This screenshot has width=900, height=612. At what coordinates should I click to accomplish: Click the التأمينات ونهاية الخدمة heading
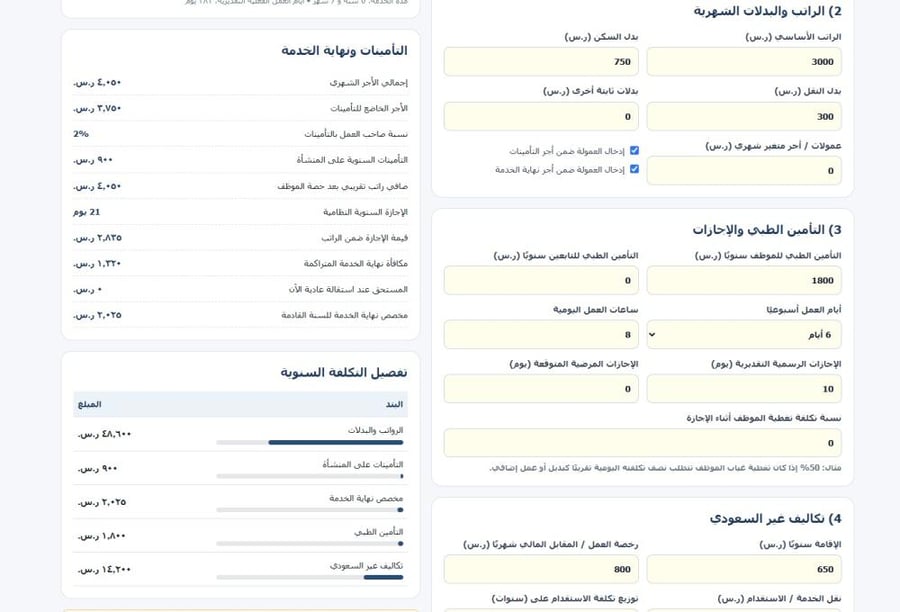pos(344,51)
